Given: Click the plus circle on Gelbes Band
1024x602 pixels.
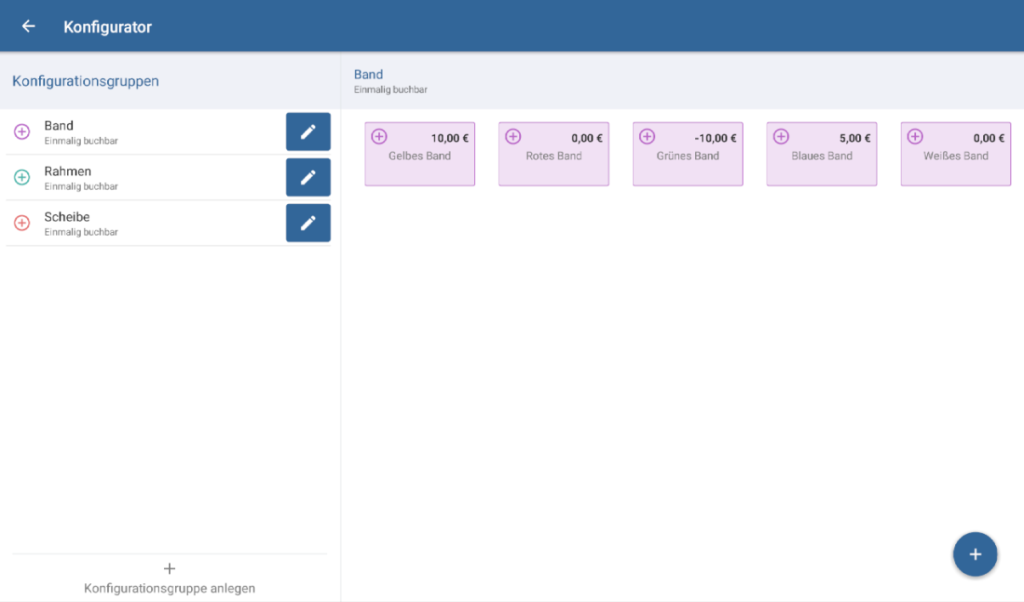Looking at the screenshot, I should [379, 137].
